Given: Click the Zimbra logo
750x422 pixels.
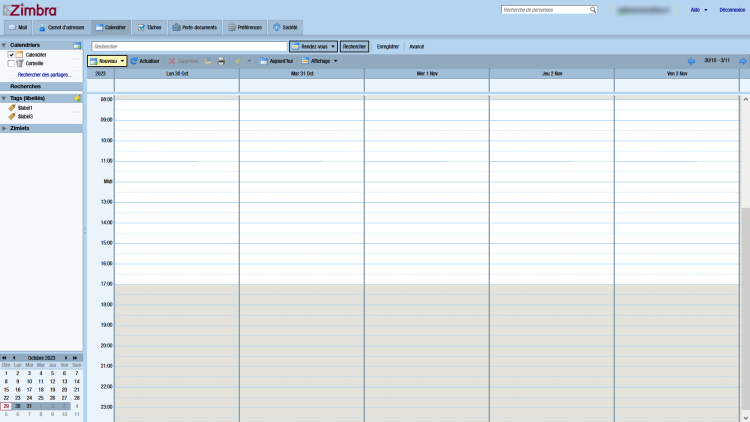Looking at the screenshot, I should [30, 10].
